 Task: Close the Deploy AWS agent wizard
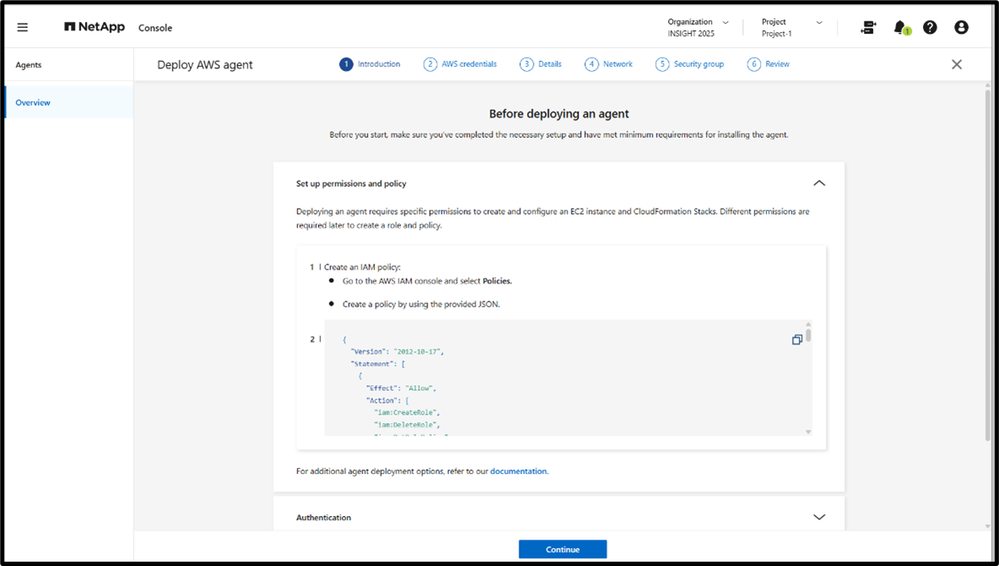[x=956, y=64]
